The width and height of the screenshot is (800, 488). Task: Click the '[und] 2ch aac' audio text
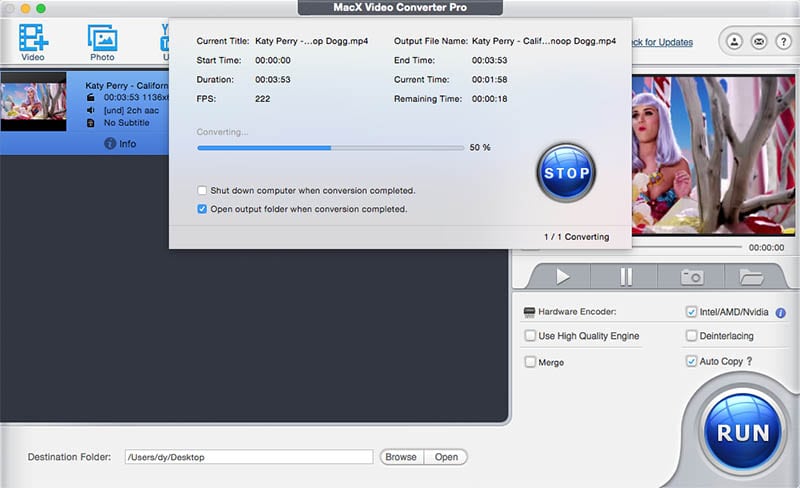tap(131, 110)
